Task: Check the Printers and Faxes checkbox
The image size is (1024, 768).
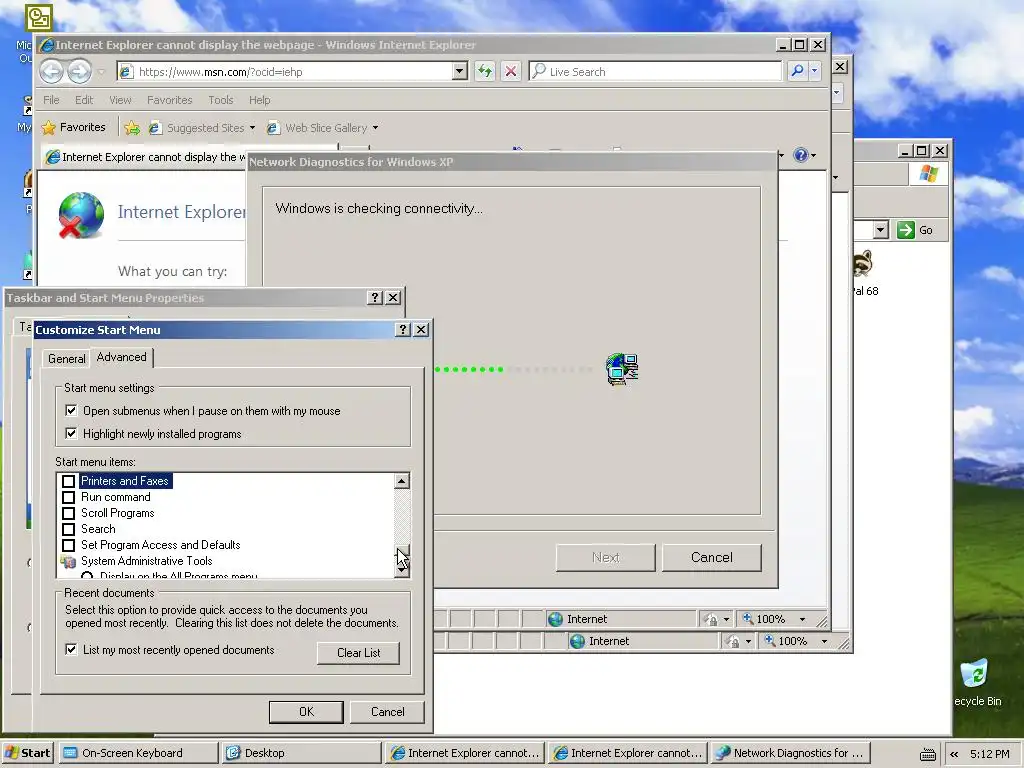Action: click(69, 481)
